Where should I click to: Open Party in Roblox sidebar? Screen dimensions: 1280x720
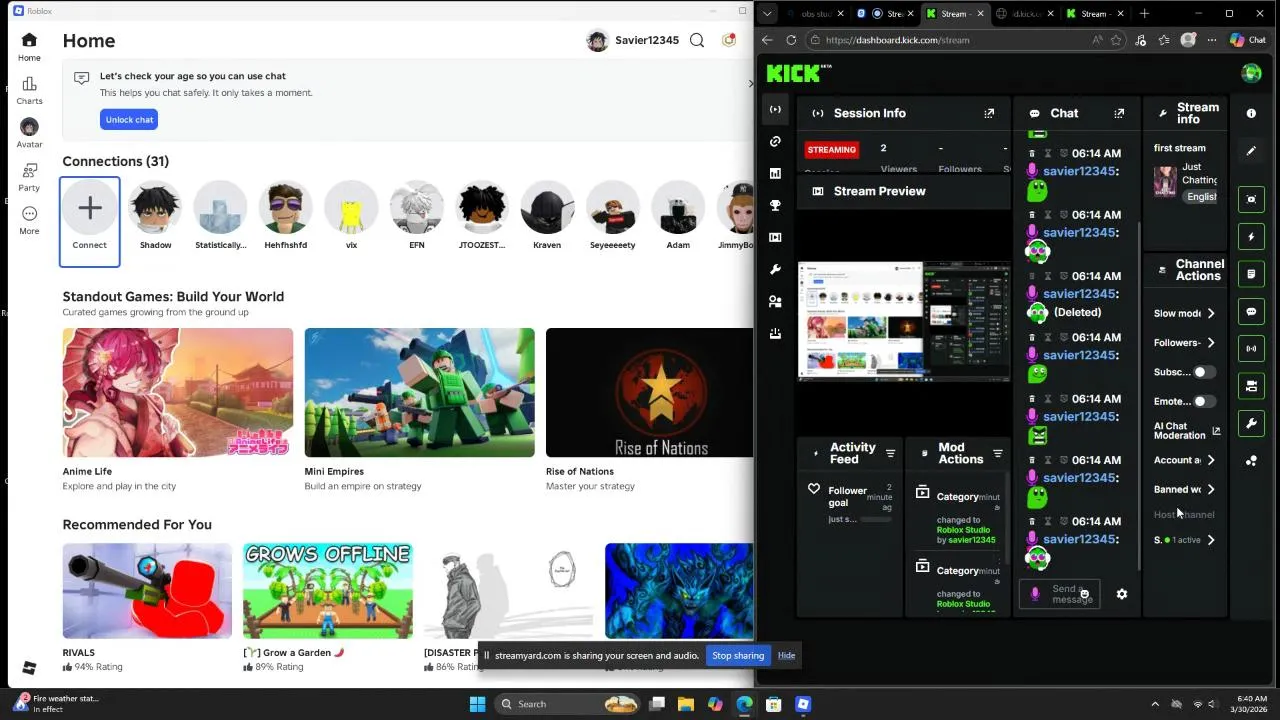pyautogui.click(x=29, y=177)
